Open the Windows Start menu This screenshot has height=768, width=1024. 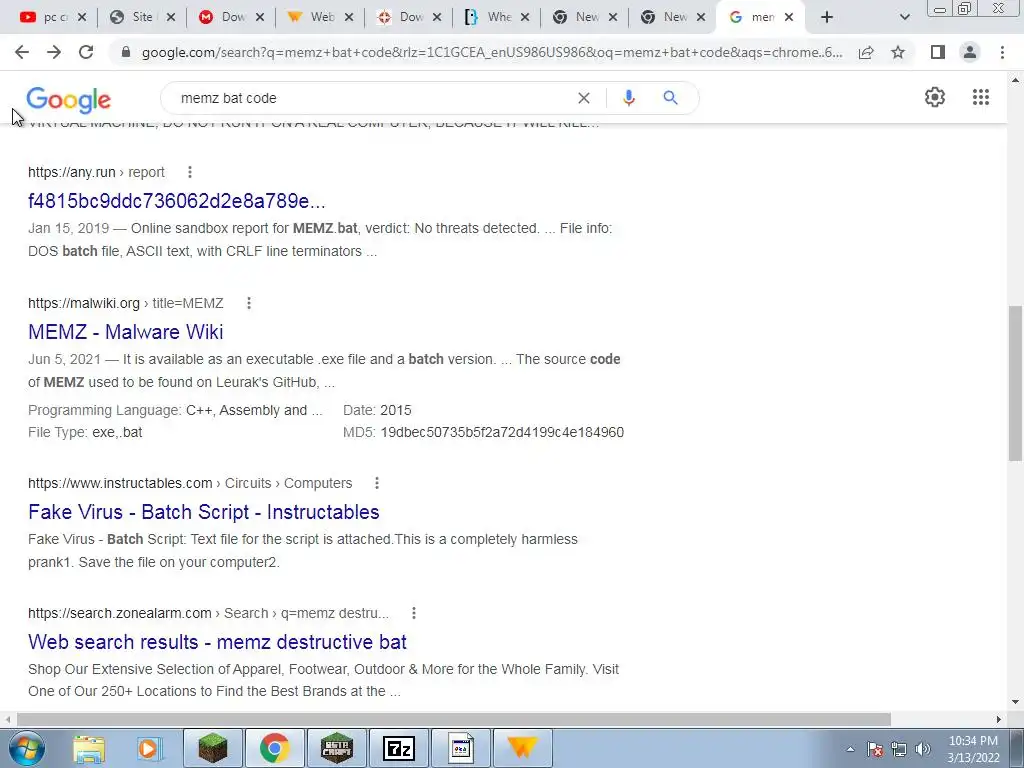27,748
